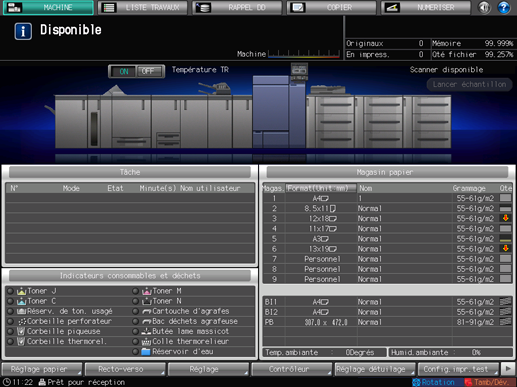
Task: Turn Température TR OFF
Action: 149,71
